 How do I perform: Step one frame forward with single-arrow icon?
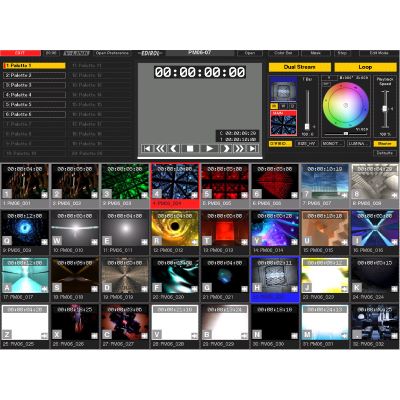pyautogui.click(x=226, y=149)
